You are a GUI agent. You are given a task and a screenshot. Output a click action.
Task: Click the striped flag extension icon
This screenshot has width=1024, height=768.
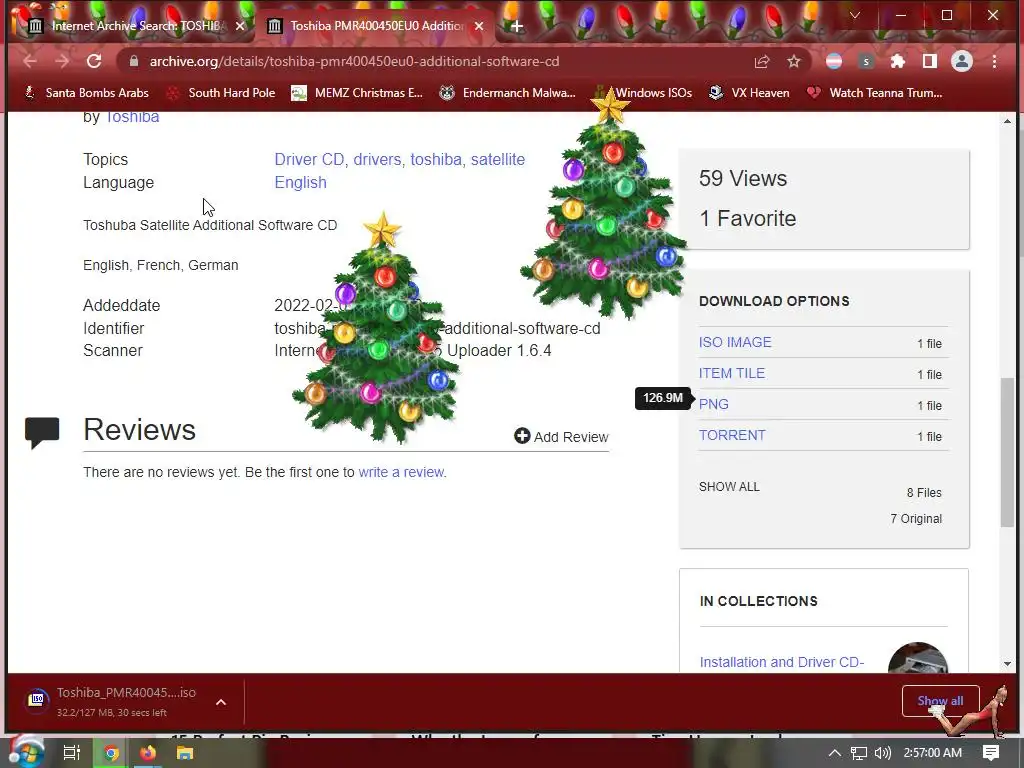pos(834,61)
